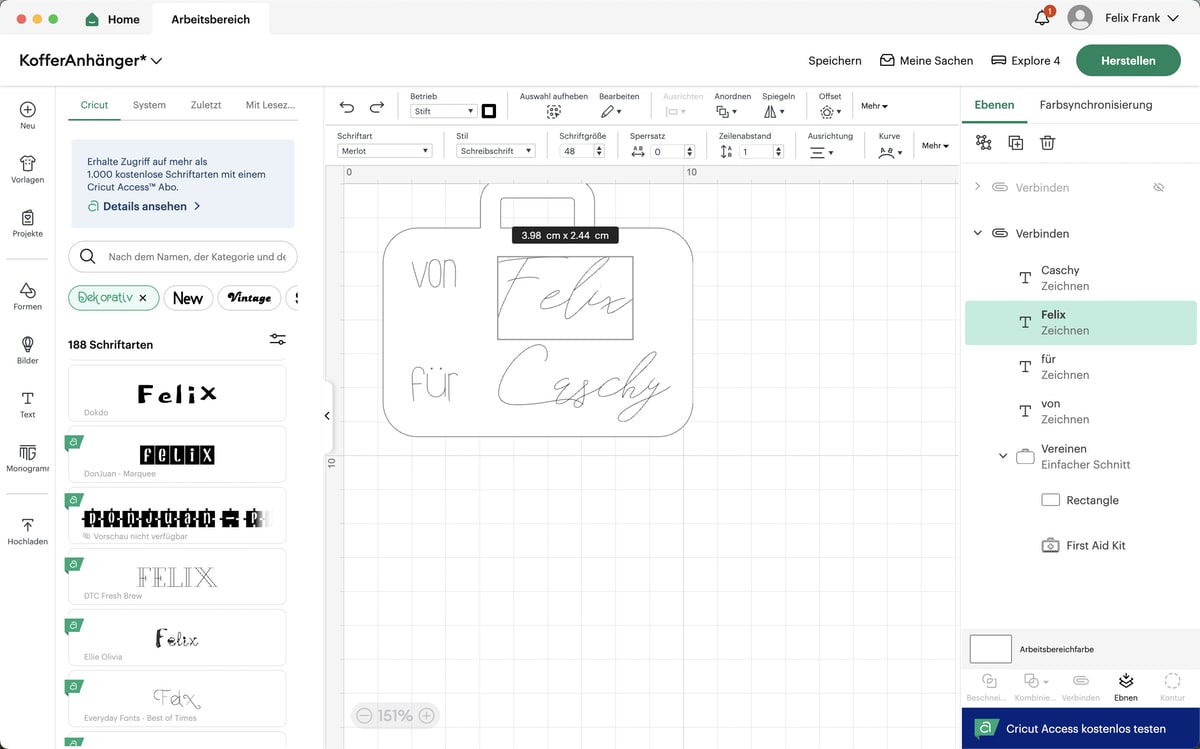Switch to the System fonts tab
The width and height of the screenshot is (1200, 749).
tap(149, 105)
